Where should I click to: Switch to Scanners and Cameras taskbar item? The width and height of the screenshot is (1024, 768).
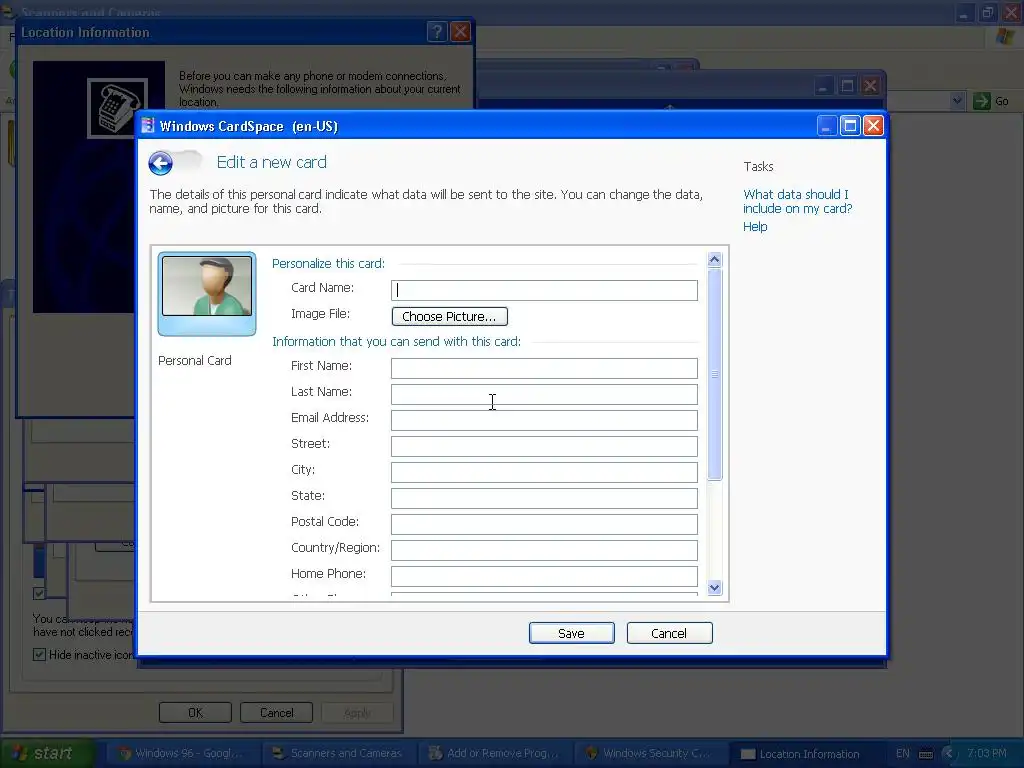(338, 753)
